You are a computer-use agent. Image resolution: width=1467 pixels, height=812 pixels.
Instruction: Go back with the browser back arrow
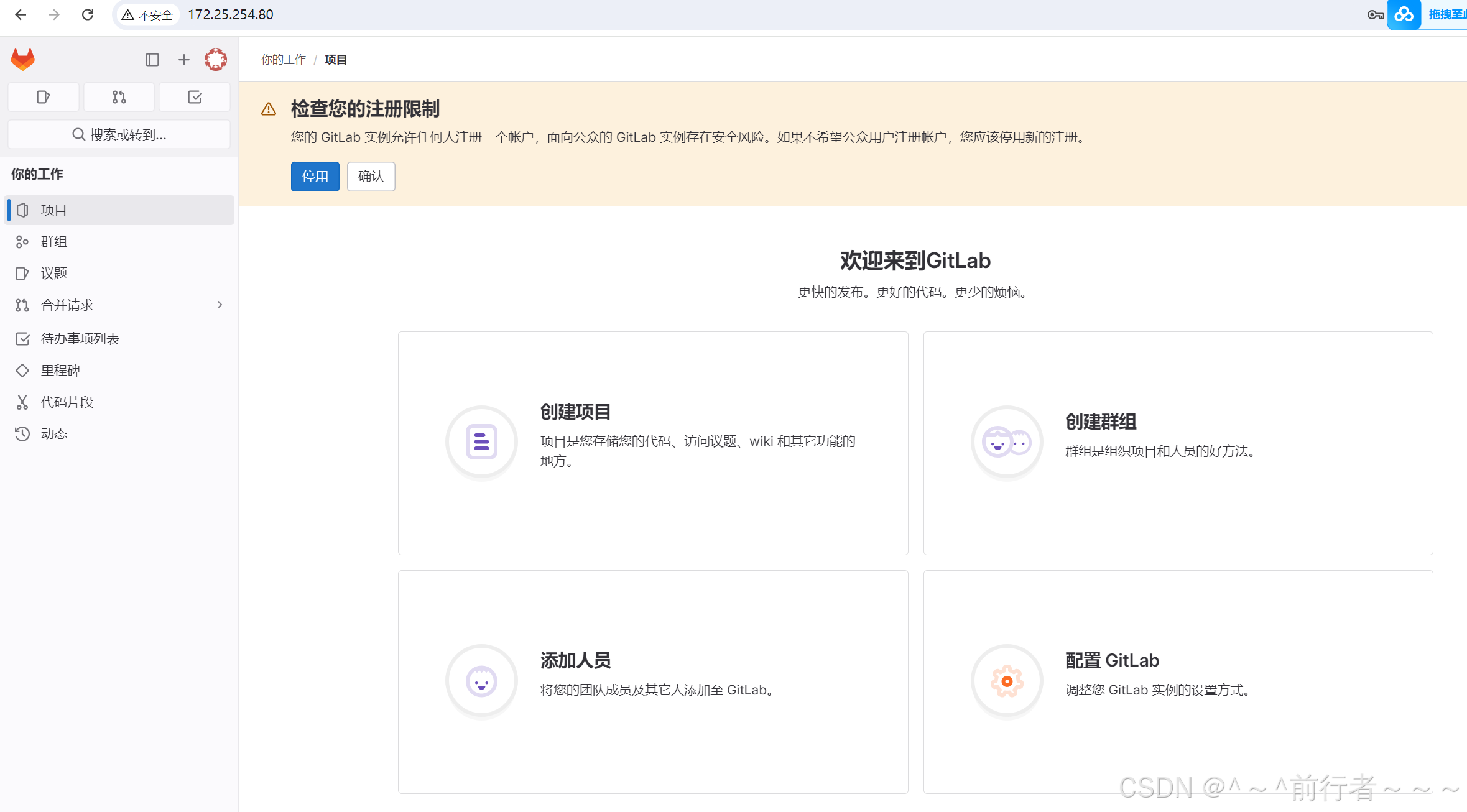tap(21, 14)
